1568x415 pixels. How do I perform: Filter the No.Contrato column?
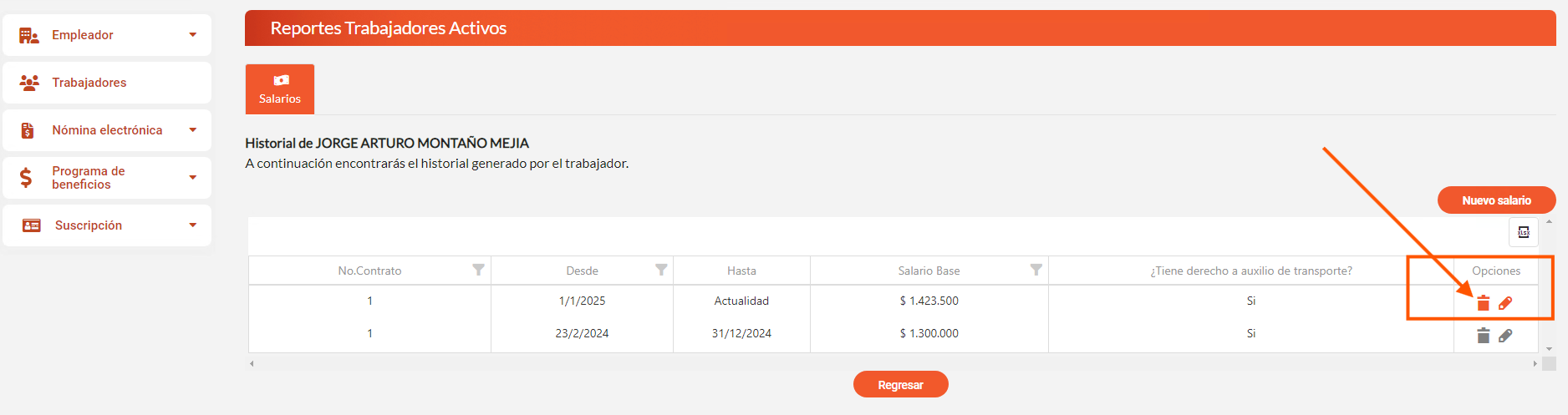click(478, 270)
